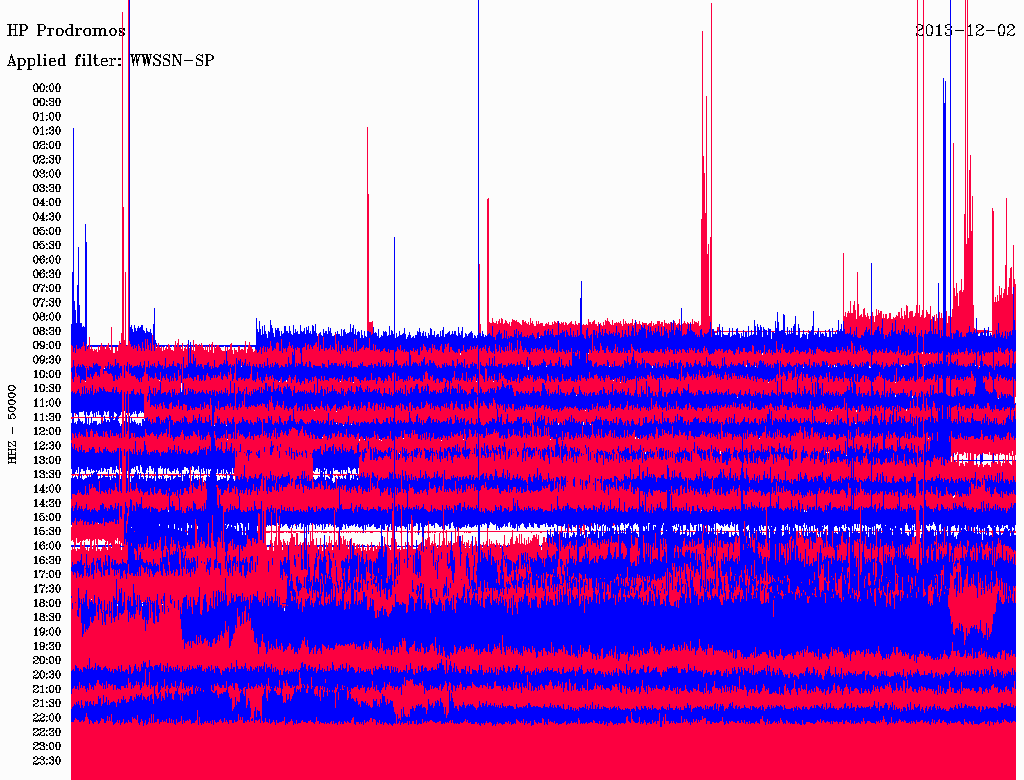Click the 05:30 time label
This screenshot has height=780, width=1024.
[x=47, y=245]
